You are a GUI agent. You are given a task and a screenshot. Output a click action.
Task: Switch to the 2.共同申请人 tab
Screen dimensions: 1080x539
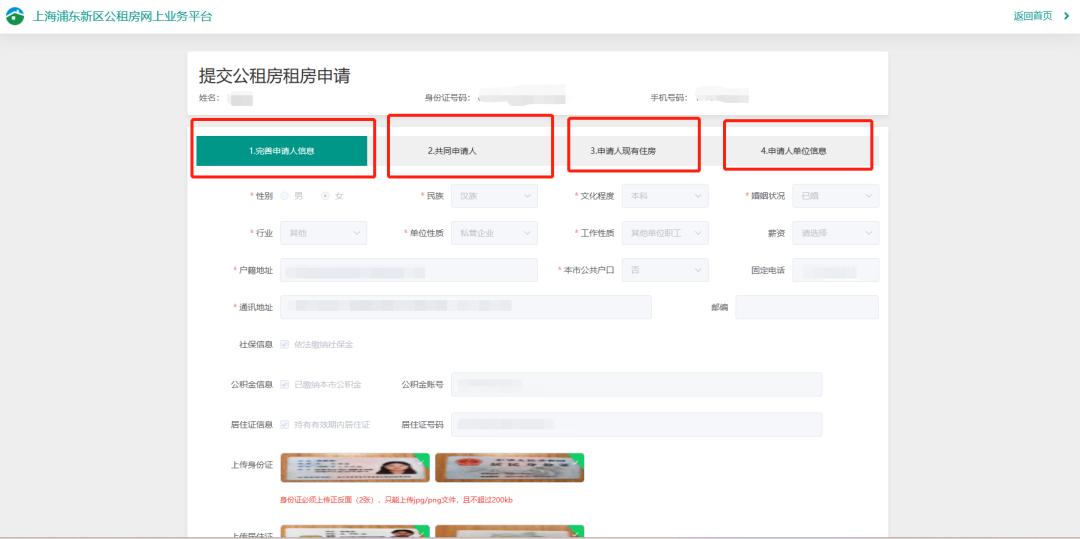452,151
